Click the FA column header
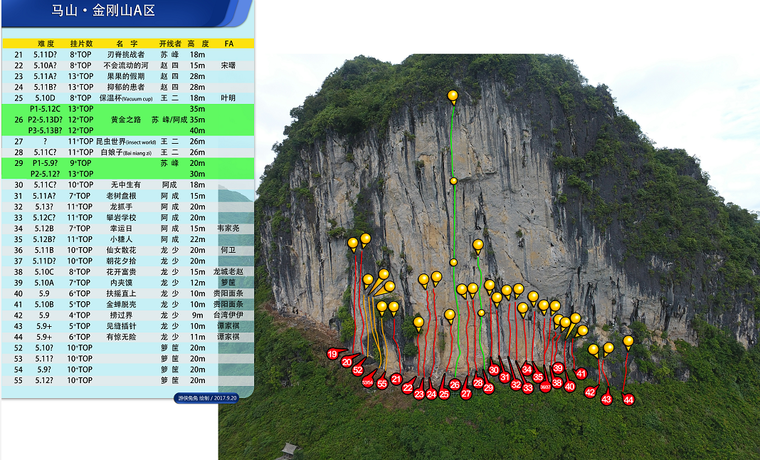The image size is (760, 460). coord(229,44)
